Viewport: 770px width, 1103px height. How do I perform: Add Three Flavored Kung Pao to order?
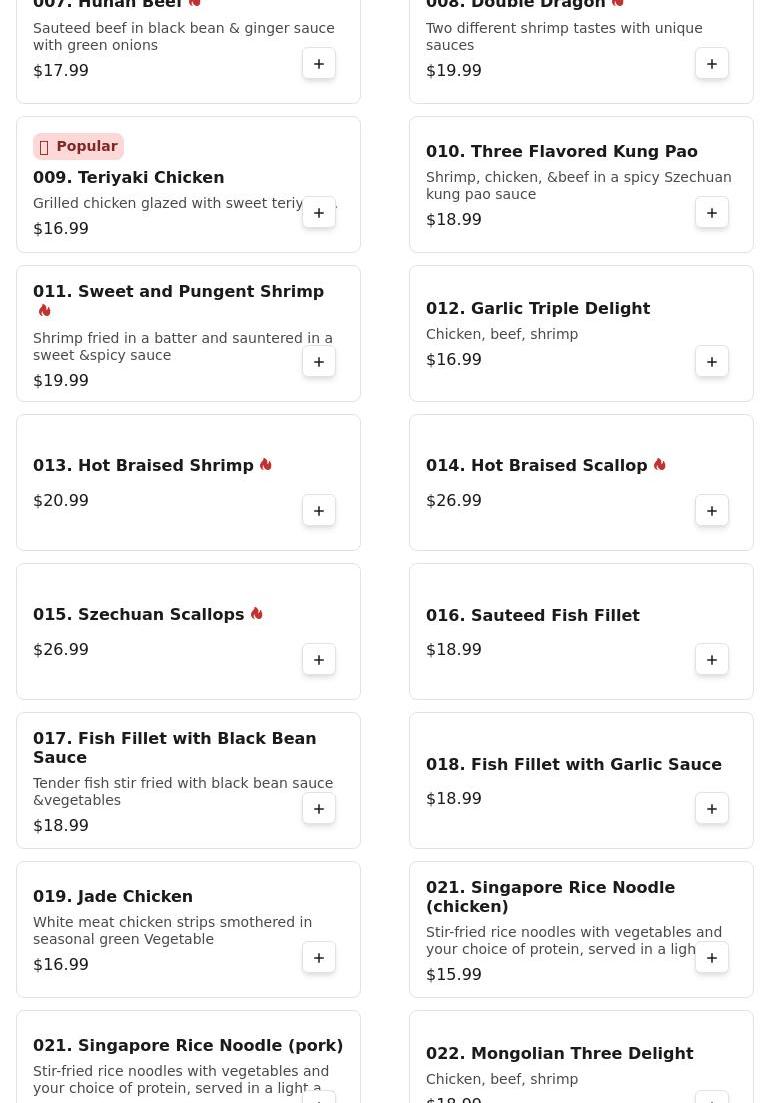click(x=712, y=213)
